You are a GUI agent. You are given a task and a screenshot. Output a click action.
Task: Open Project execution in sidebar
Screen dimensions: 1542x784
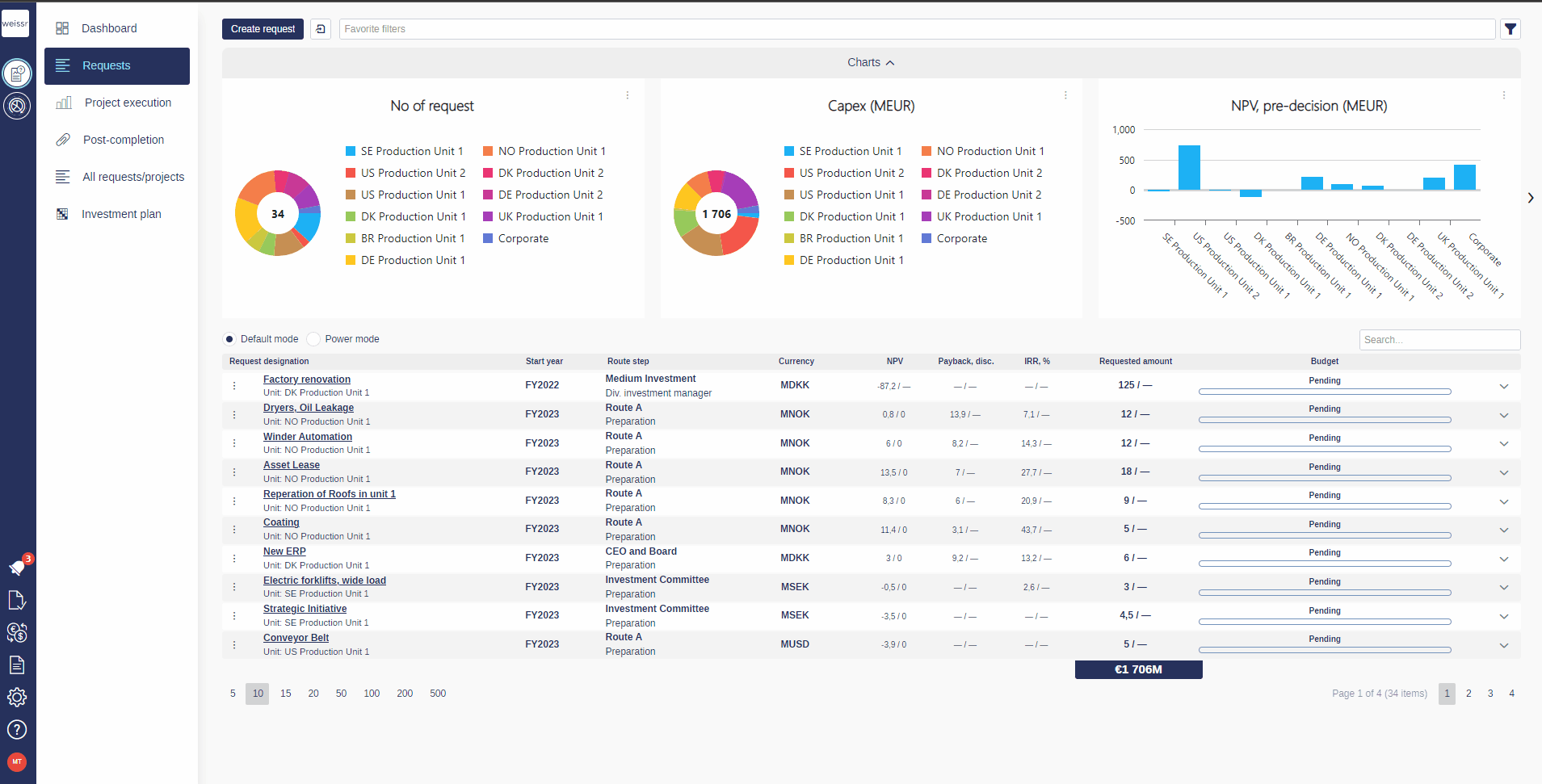117,103
